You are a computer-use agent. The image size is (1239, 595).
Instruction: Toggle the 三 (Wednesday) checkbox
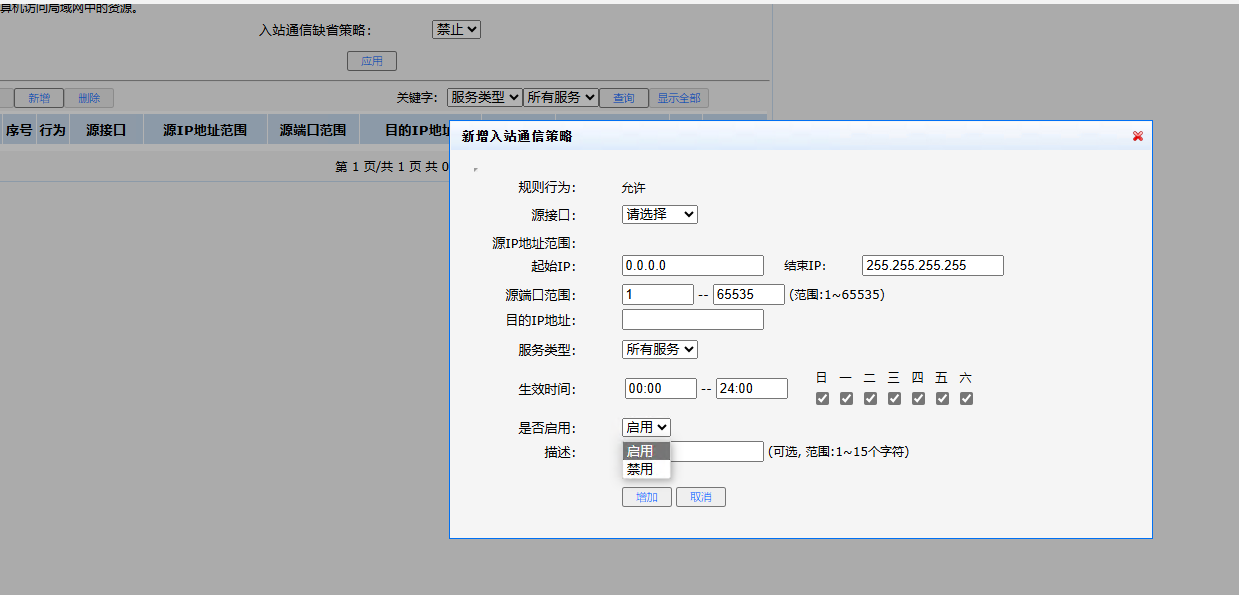click(x=894, y=398)
